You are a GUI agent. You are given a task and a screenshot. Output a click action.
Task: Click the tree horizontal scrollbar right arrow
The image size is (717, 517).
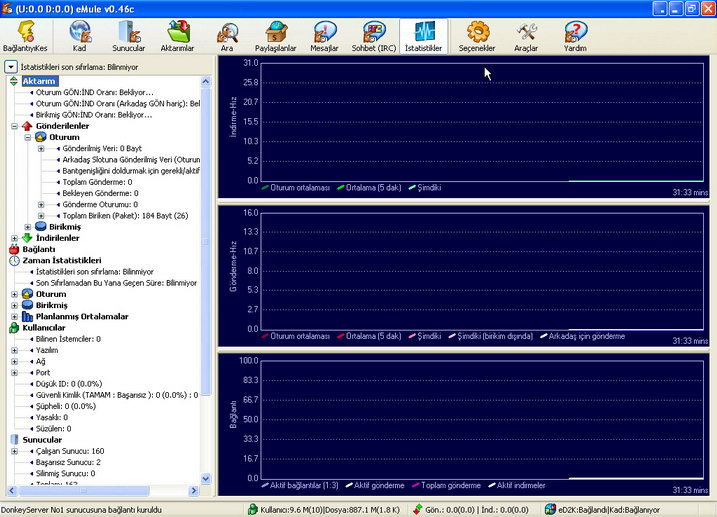click(x=194, y=490)
